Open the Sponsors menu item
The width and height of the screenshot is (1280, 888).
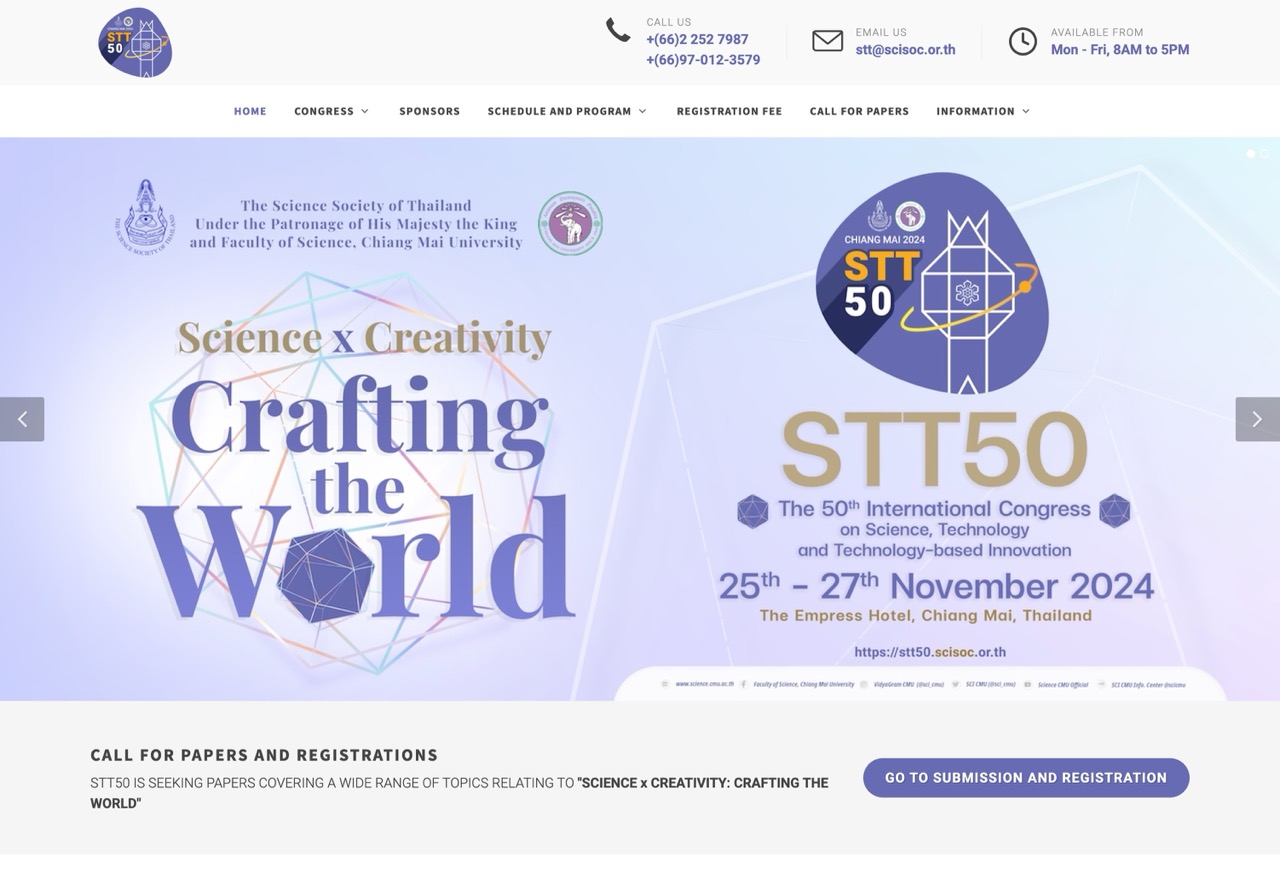[430, 111]
